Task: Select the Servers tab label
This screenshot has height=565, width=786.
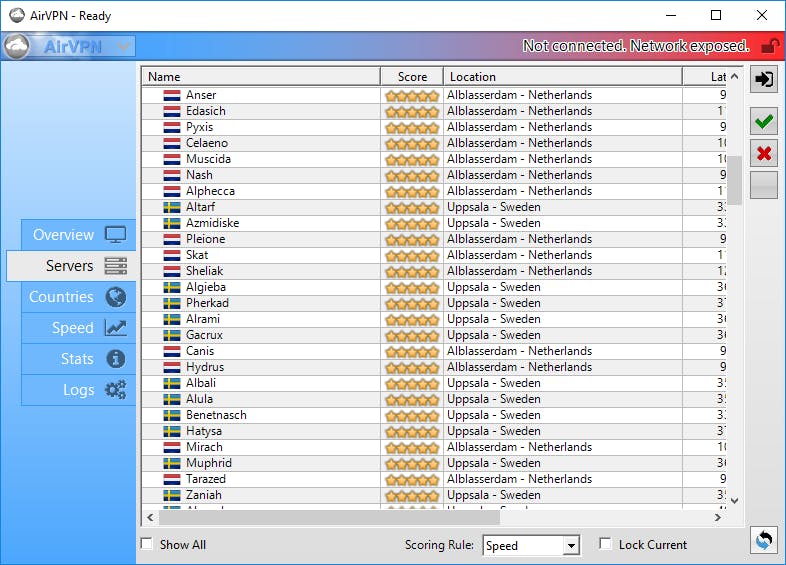Action: click(70, 266)
